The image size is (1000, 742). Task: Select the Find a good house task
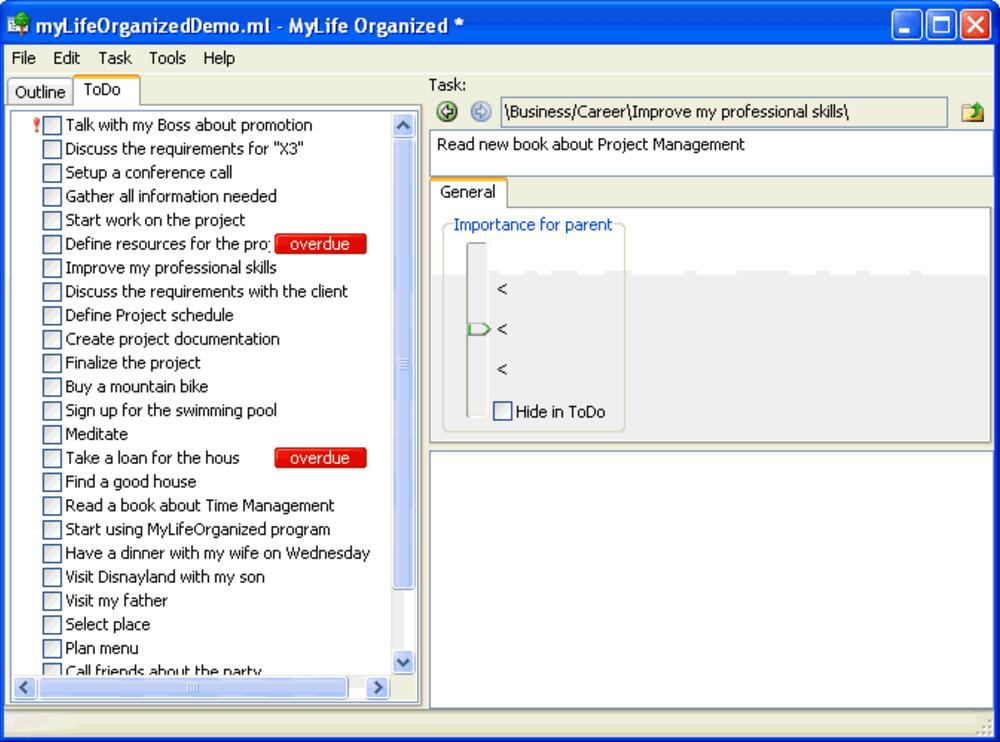130,482
